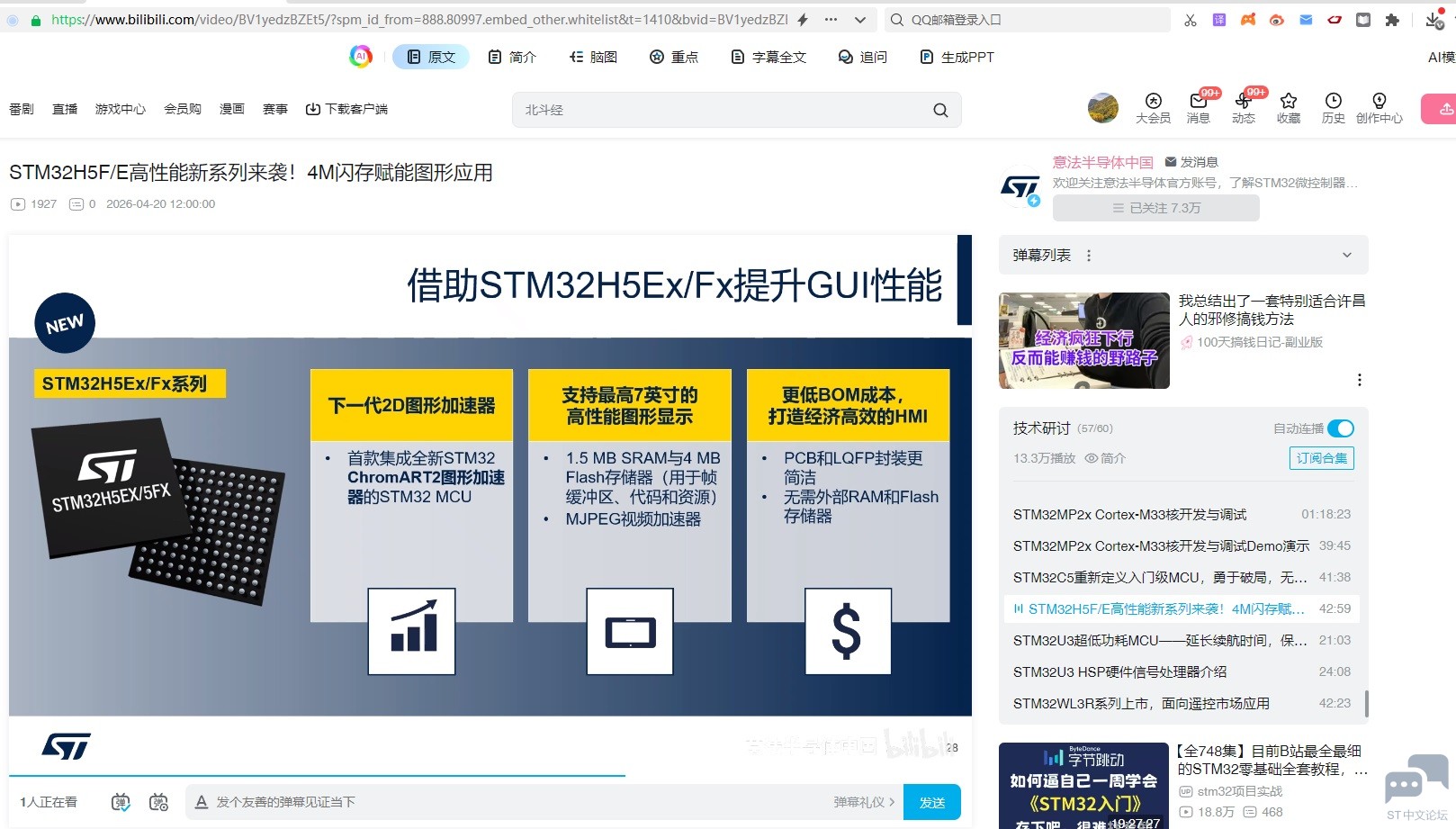Screen dimensions: 1456x829
Task: Open the 收藏 favorites star icon
Action: [1289, 108]
